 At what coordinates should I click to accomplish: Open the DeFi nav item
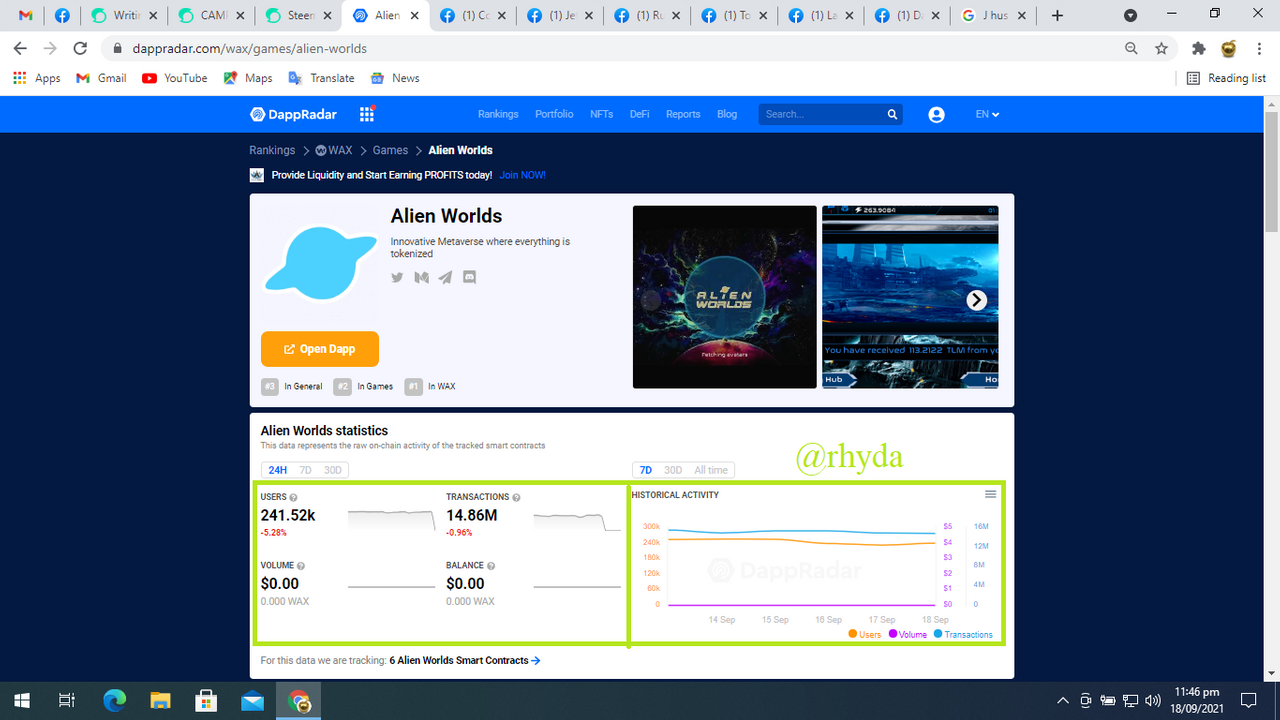pos(639,114)
